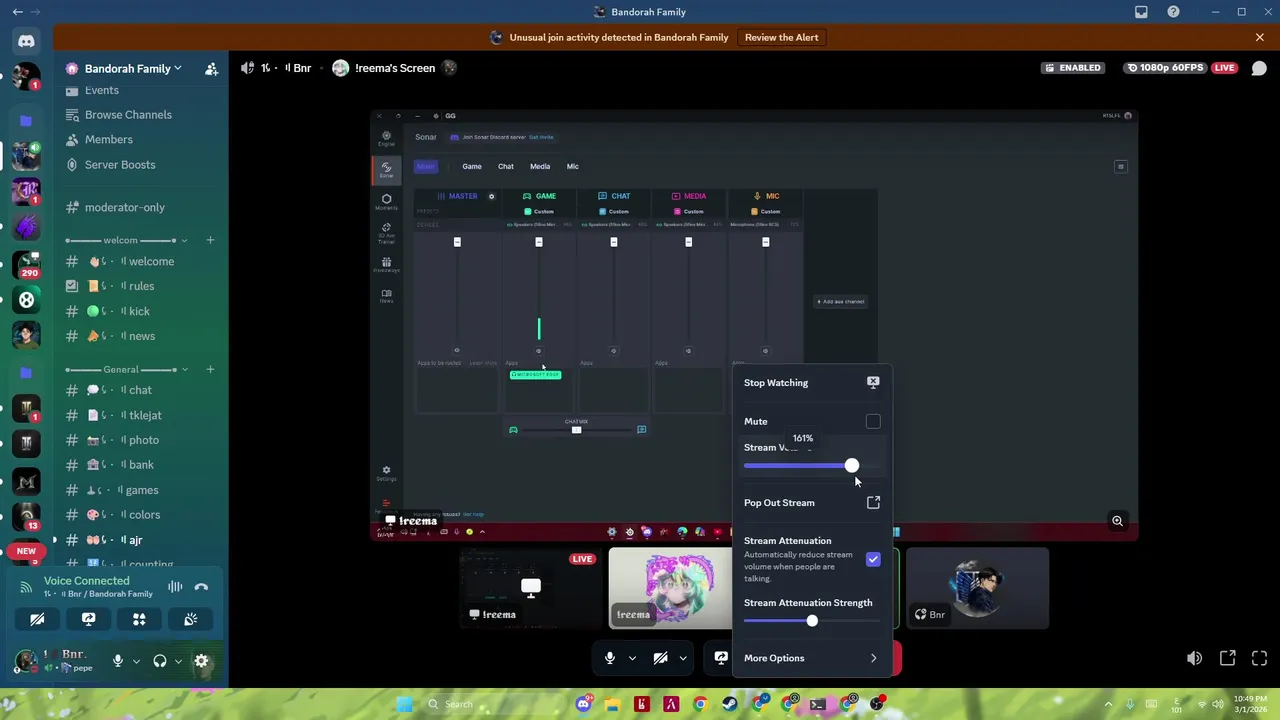Viewport: 1280px width, 720px height.
Task: Jump to NEW unread mentions pill
Action: [x=26, y=551]
